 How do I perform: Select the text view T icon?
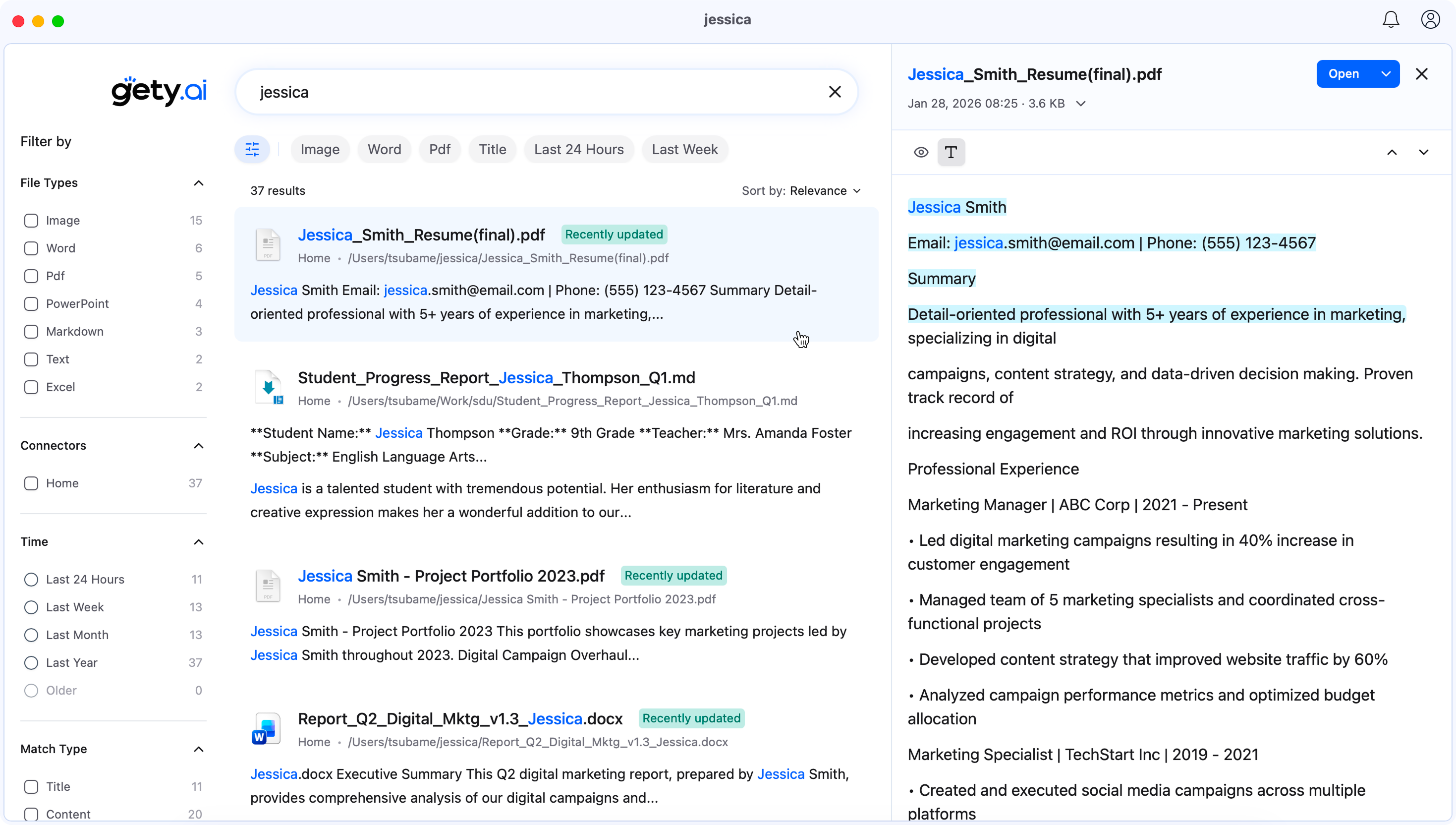click(951, 152)
